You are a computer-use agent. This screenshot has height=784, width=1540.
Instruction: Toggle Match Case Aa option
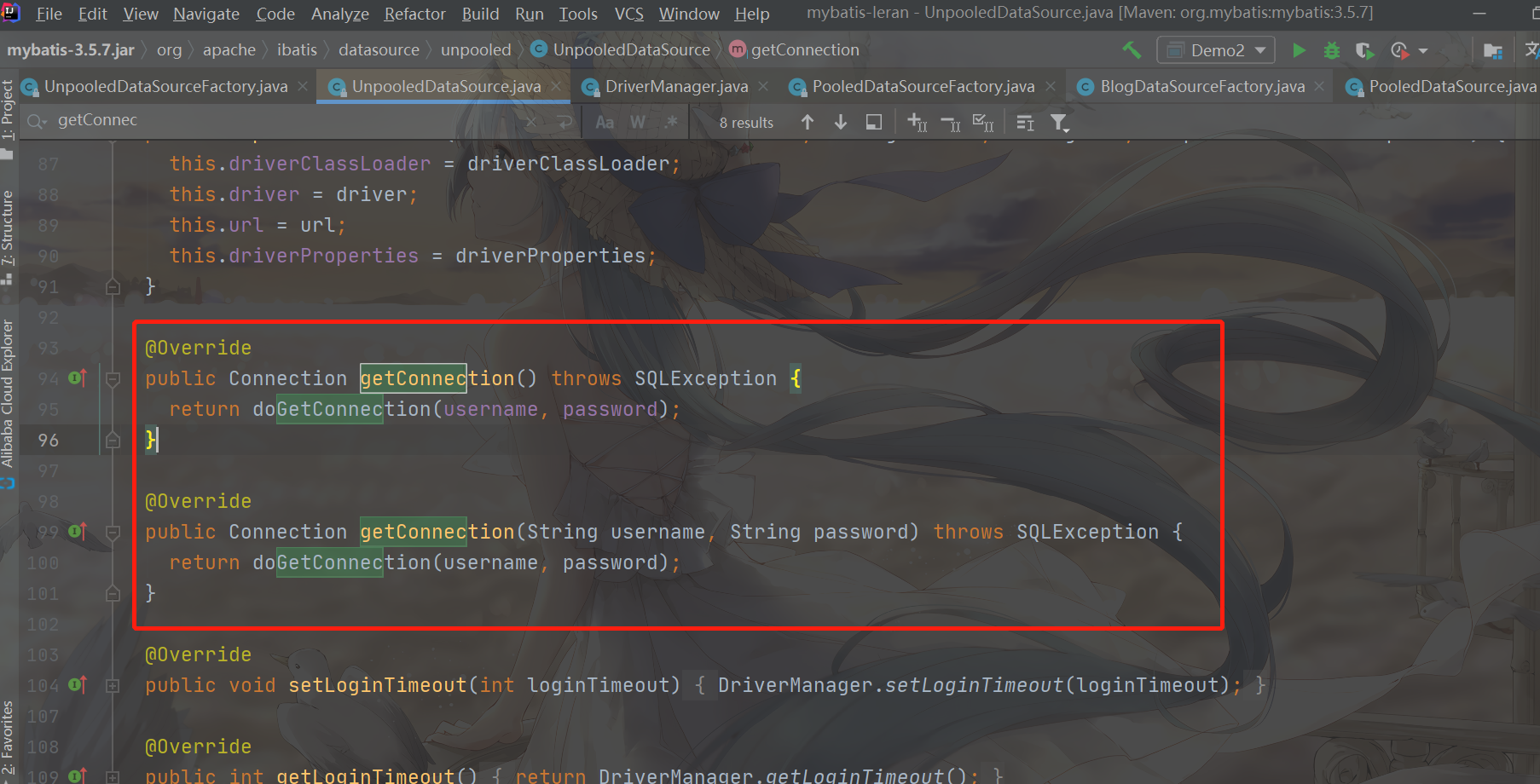[x=605, y=123]
